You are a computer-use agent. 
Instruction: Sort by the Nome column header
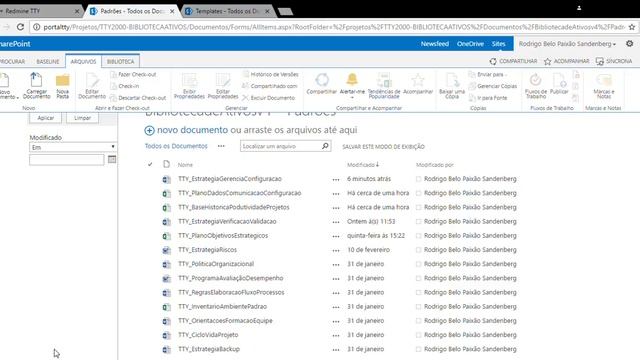[185, 164]
